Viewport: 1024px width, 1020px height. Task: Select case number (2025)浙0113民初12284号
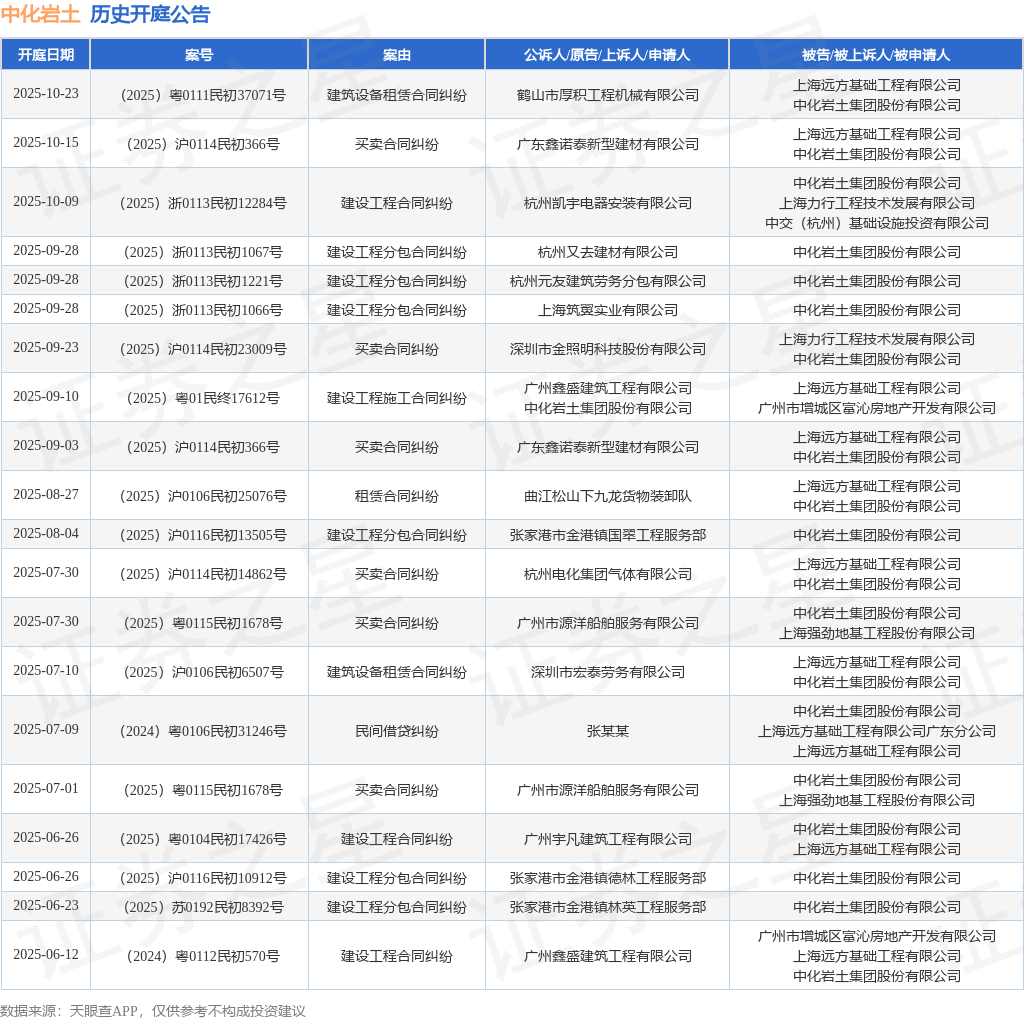(203, 203)
